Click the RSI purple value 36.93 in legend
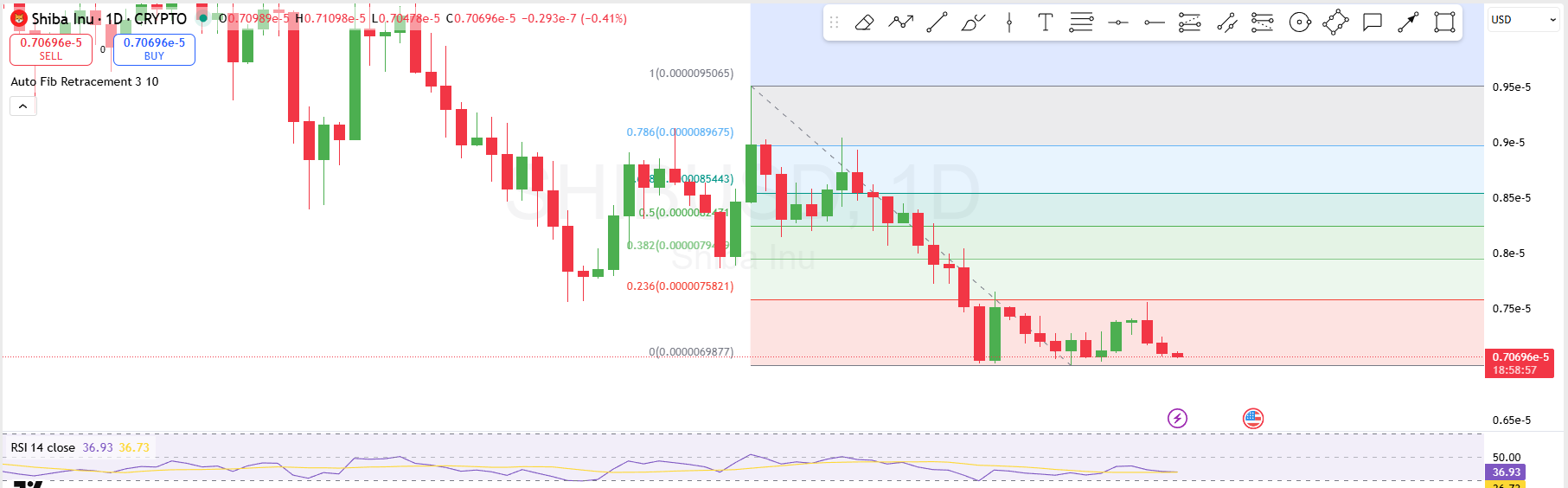The width and height of the screenshot is (1568, 488). point(98,447)
